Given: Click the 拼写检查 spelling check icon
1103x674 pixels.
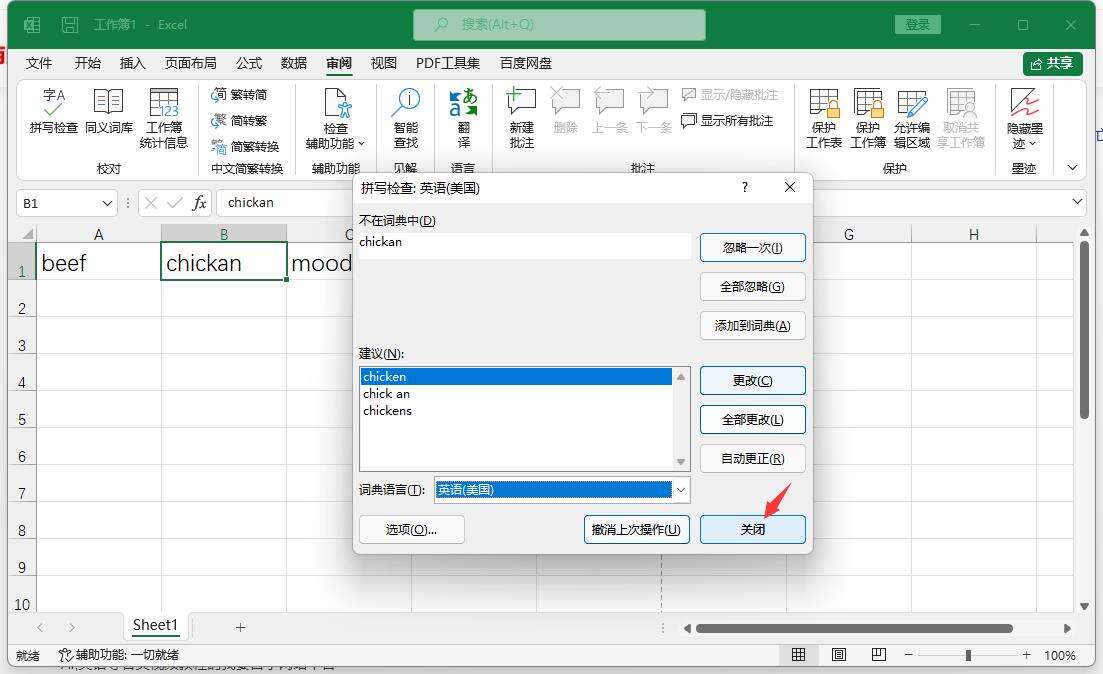Looking at the screenshot, I should (x=53, y=111).
